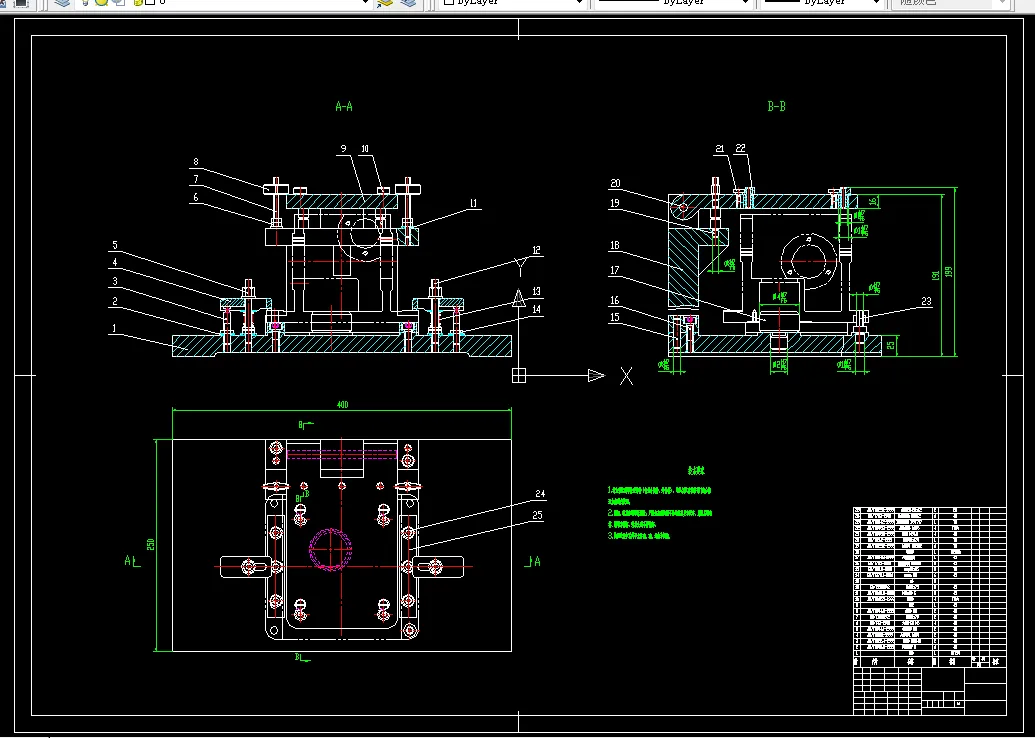Screen dimensions: 1035x738
Task: Select part balloon number 7
Action: [x=195, y=179]
